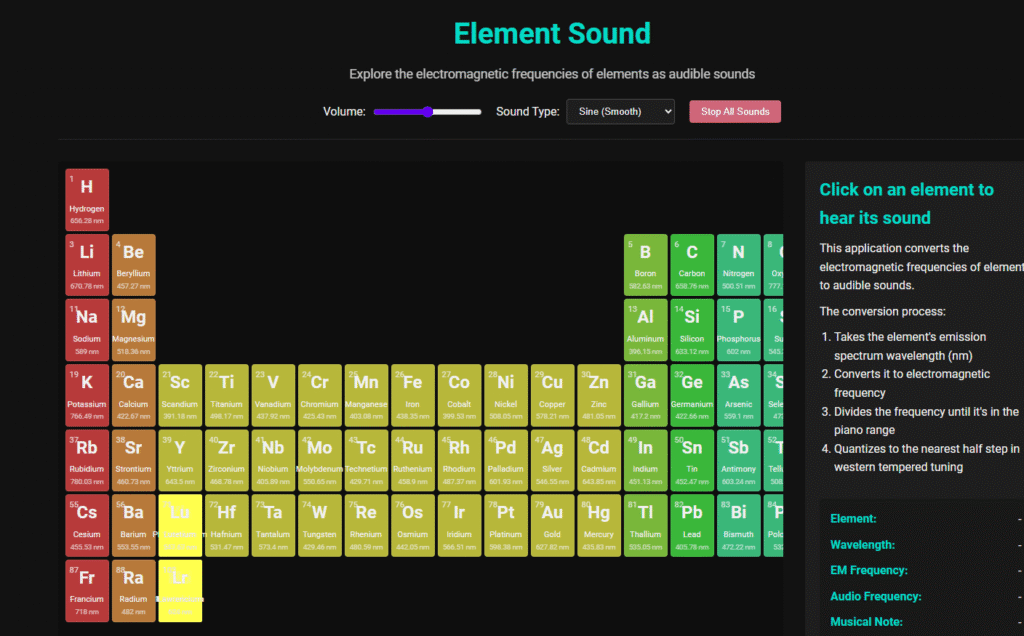The width and height of the screenshot is (1024, 636).
Task: Click the Silicon (Si) element tile
Action: coord(692,330)
